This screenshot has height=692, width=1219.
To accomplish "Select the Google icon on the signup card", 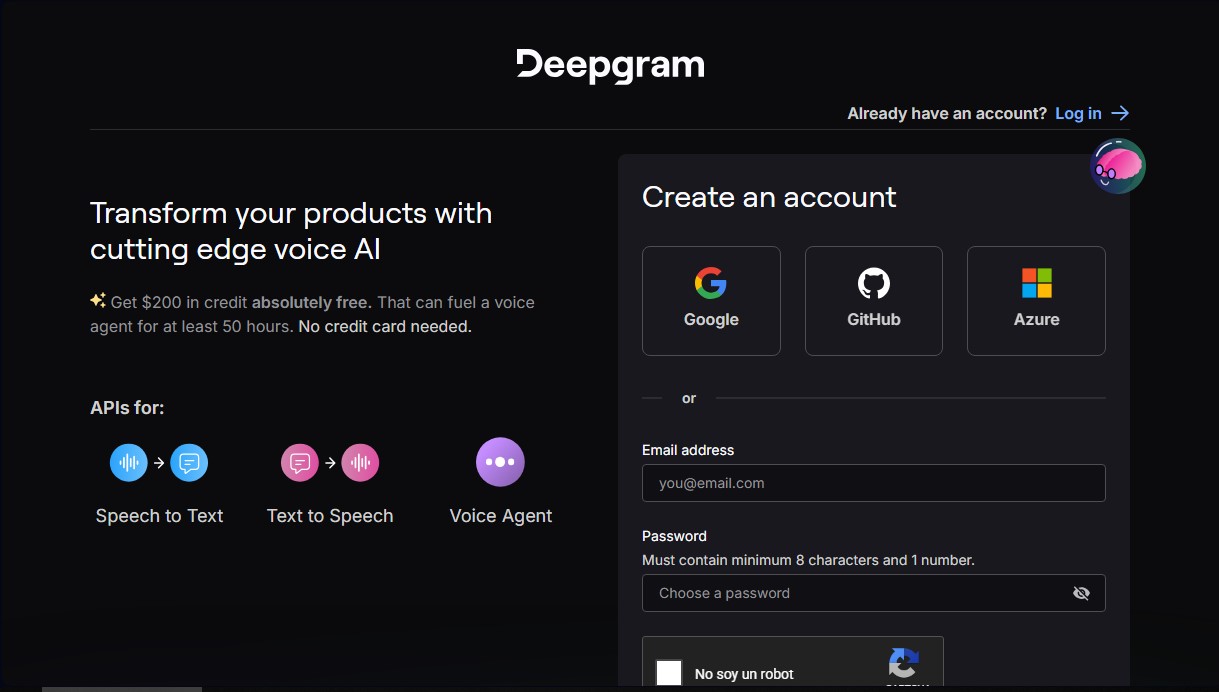I will pyautogui.click(x=711, y=283).
